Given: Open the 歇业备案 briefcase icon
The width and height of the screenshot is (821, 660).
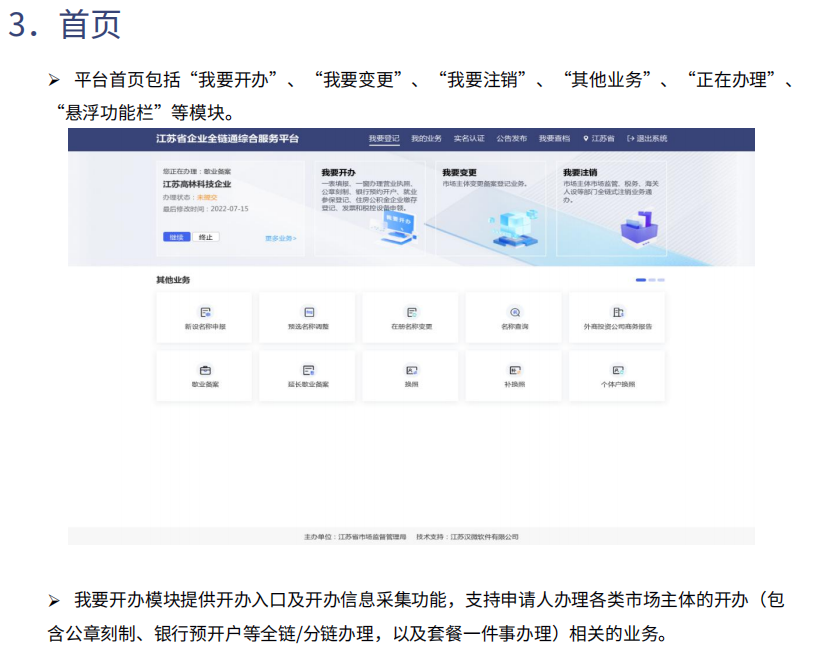Looking at the screenshot, I should pyautogui.click(x=205, y=370).
